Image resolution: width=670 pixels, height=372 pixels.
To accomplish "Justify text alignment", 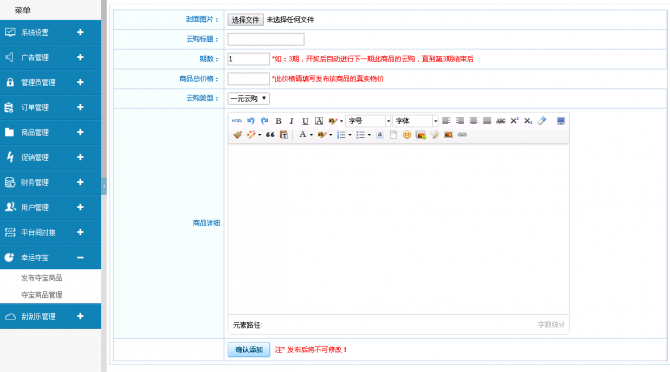I will [x=487, y=121].
